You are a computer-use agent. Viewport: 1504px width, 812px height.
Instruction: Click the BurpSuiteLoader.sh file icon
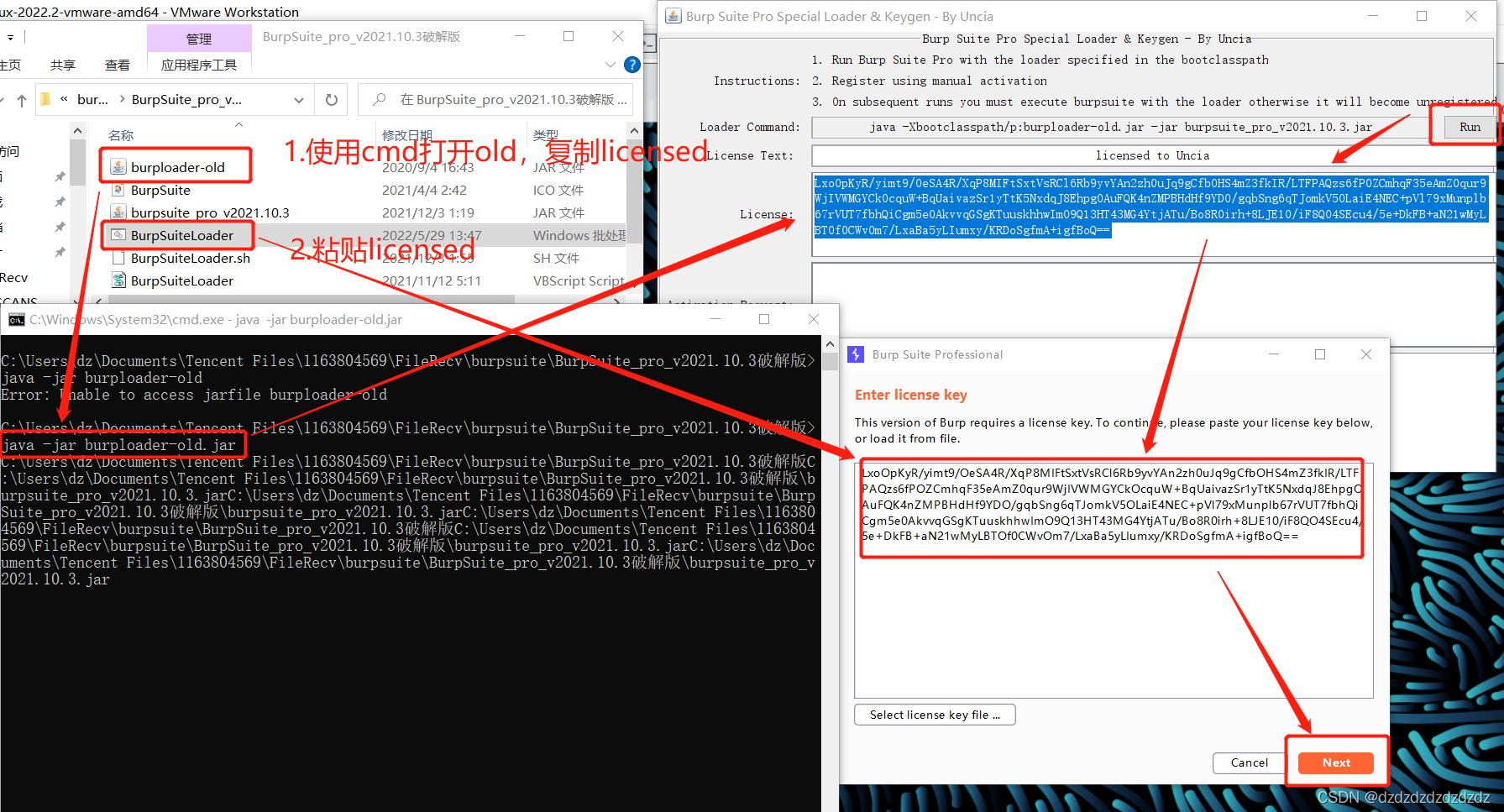pos(118,258)
